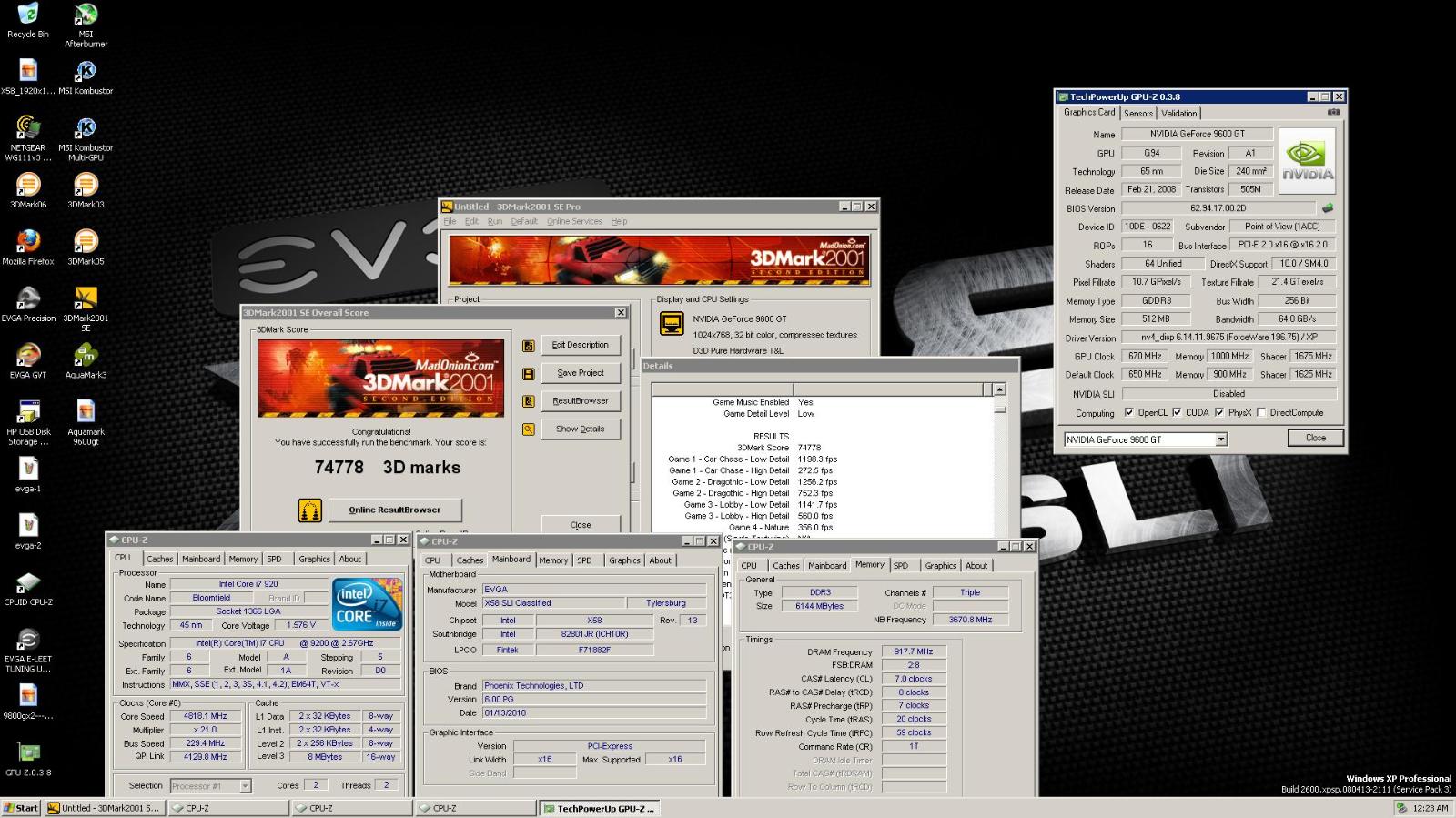Click the Show Details magnifier icon

click(528, 429)
